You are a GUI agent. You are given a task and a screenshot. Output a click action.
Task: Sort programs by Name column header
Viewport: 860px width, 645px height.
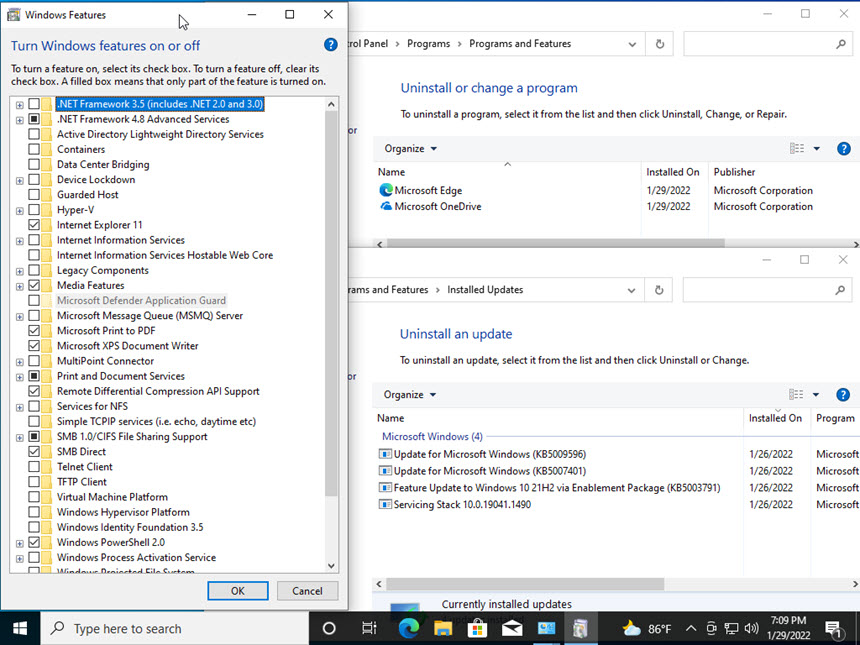click(391, 172)
